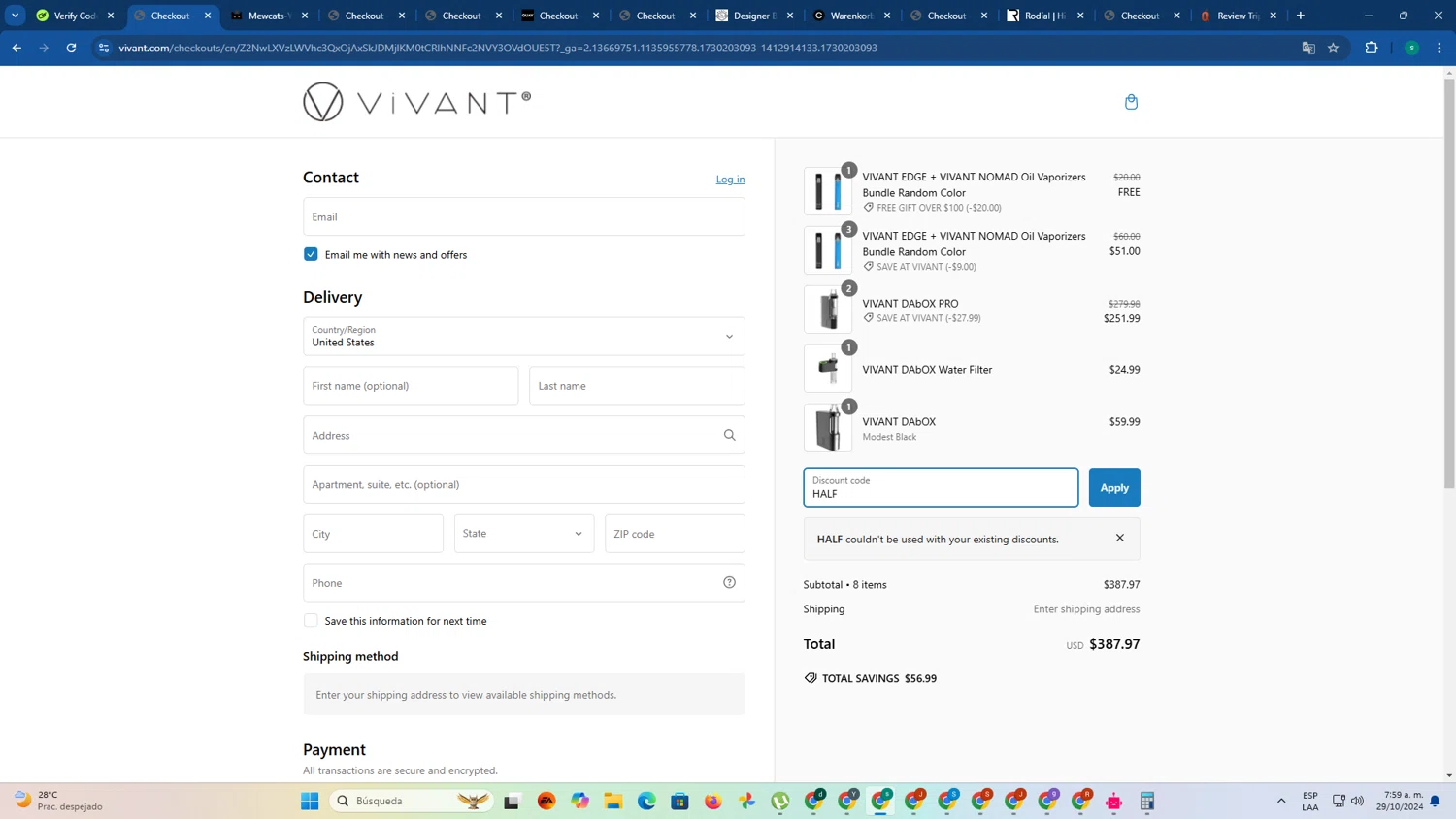Switch to the Mewcats tab
Image resolution: width=1456 pixels, height=819 pixels.
[x=269, y=16]
